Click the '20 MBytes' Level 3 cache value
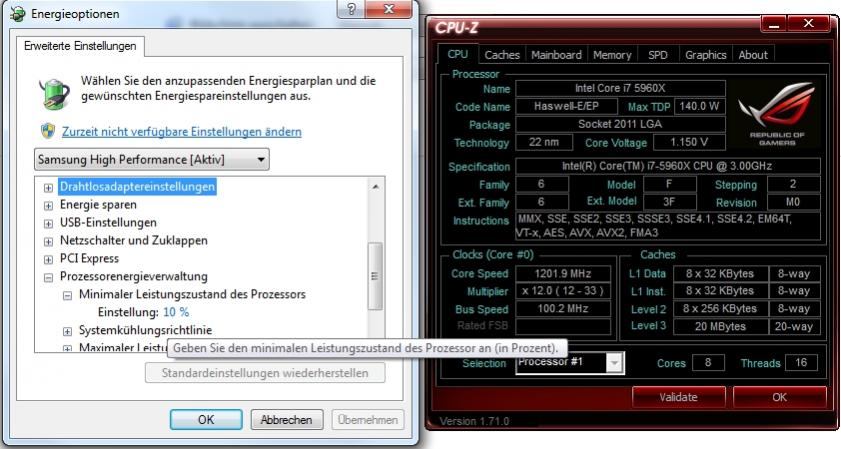 coord(720,326)
